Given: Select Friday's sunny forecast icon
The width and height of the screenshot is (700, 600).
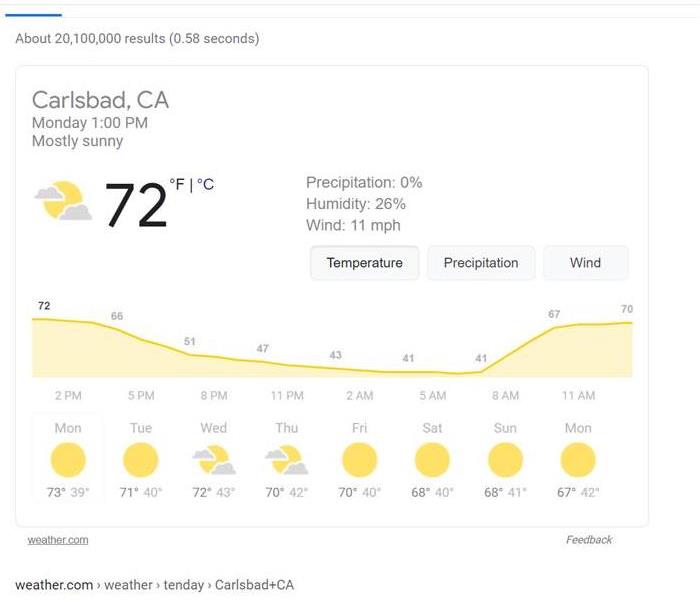Looking at the screenshot, I should point(359,460).
